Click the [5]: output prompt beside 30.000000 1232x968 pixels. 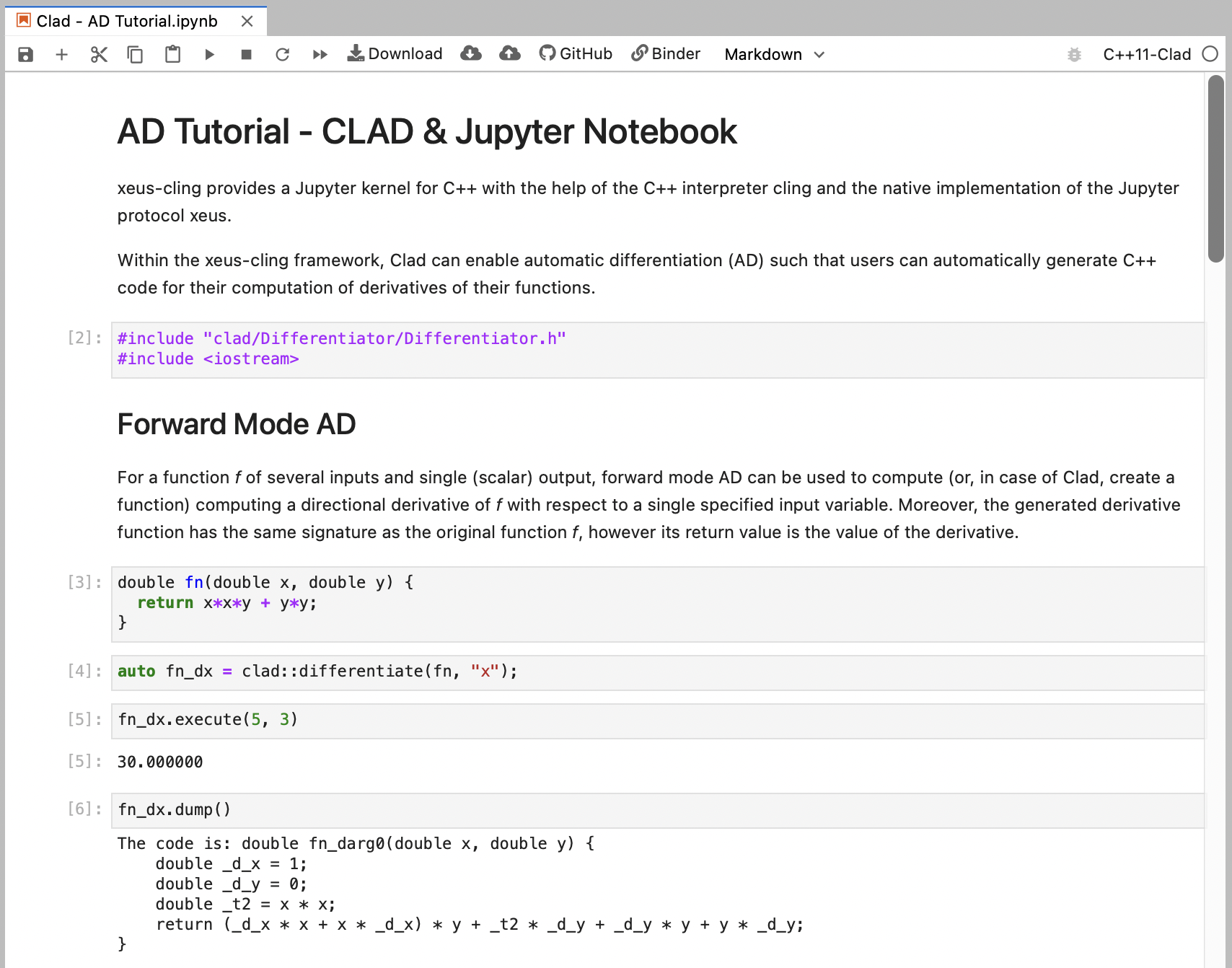tap(84, 761)
